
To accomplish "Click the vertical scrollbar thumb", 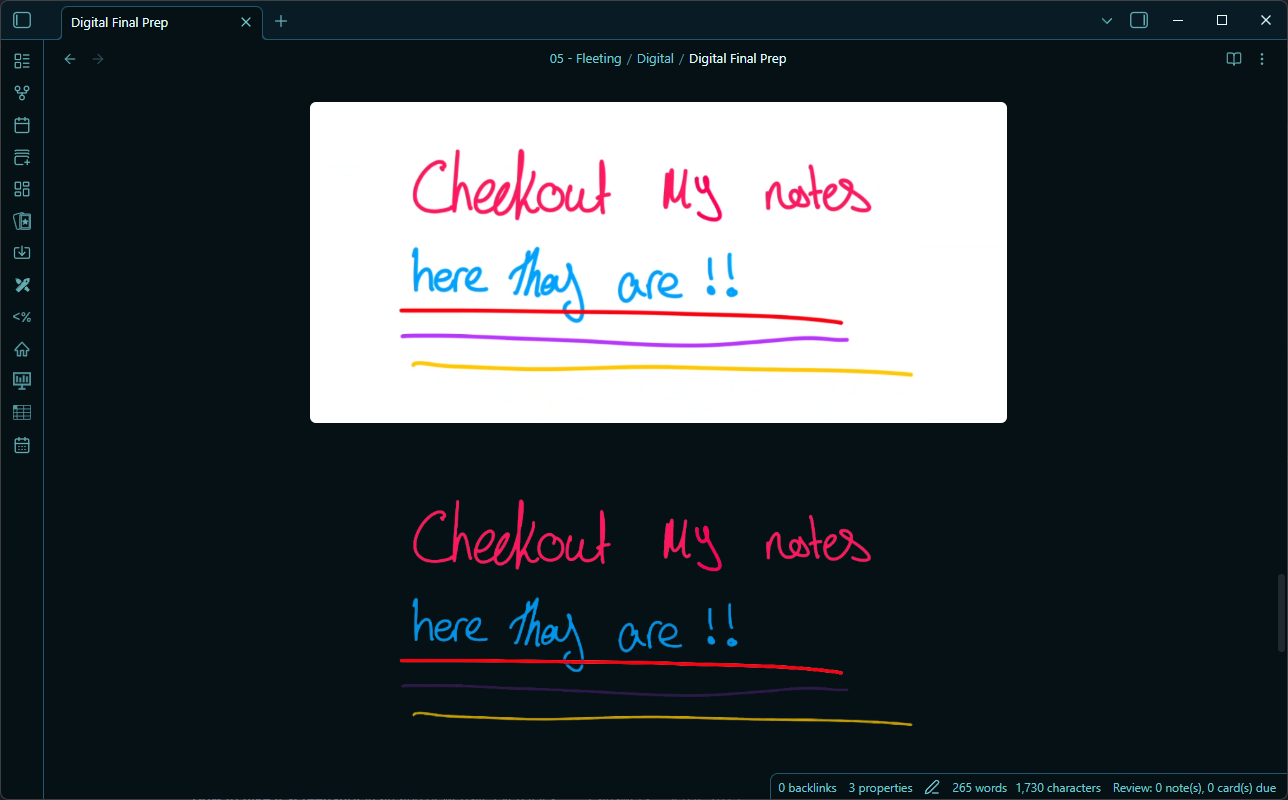I will 1282,613.
